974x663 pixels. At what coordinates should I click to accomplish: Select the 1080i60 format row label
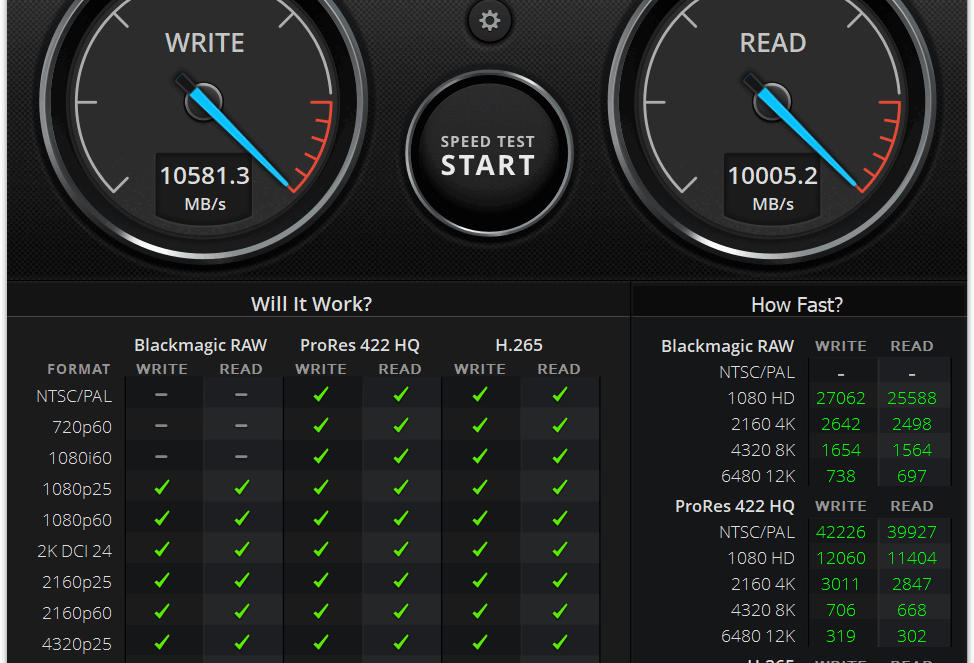[80, 458]
